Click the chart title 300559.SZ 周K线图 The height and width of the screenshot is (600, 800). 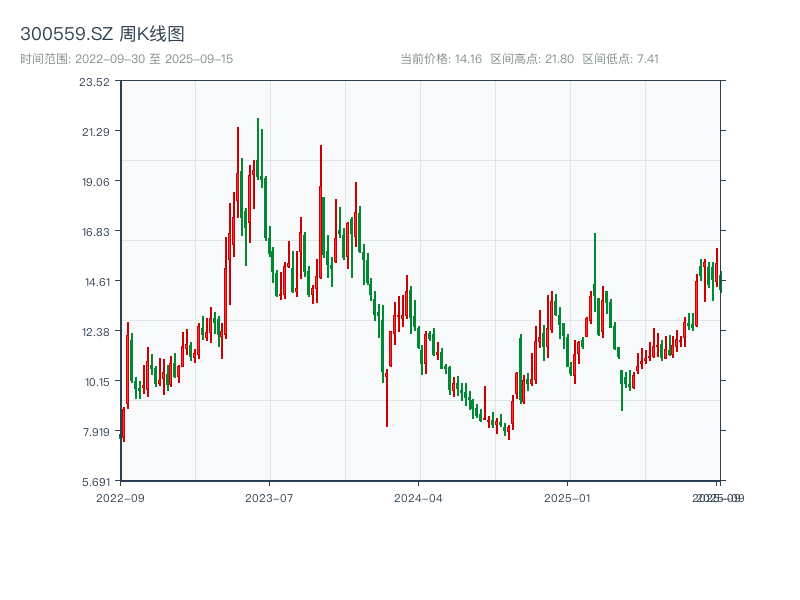[x=102, y=34]
